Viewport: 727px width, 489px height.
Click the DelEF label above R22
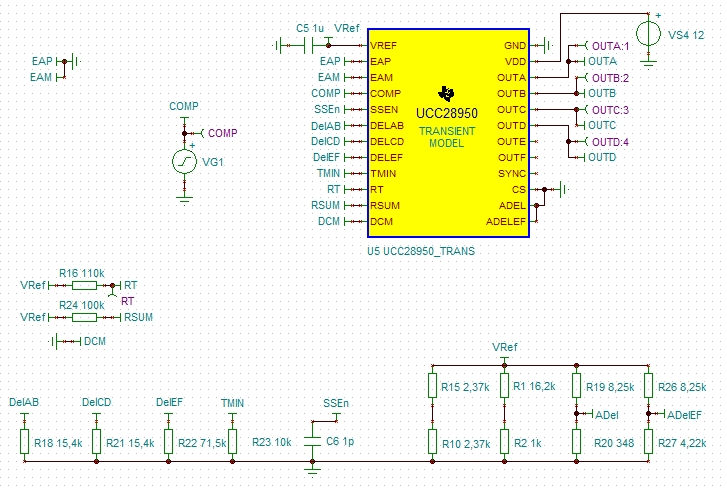click(169, 403)
